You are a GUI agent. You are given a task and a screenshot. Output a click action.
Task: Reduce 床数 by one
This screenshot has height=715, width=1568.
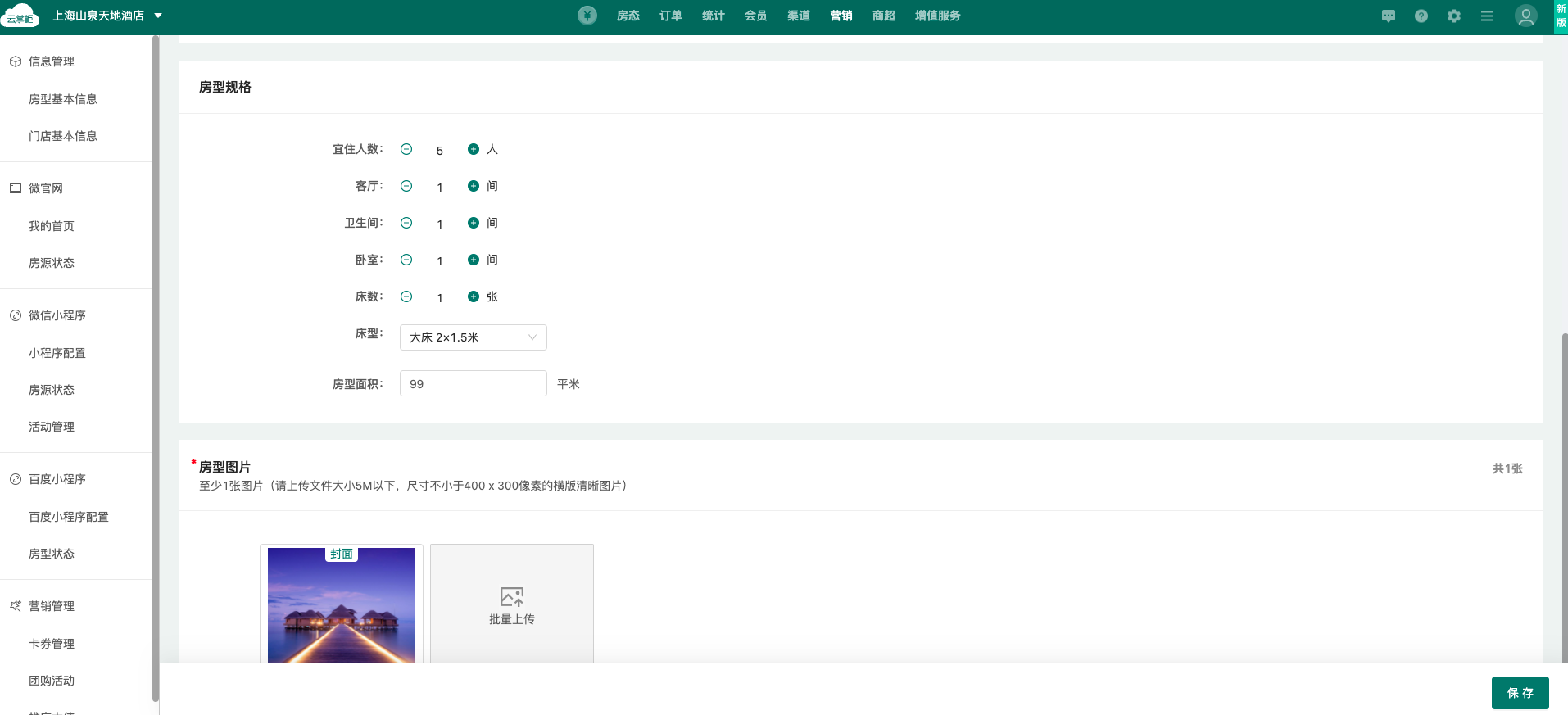[406, 296]
